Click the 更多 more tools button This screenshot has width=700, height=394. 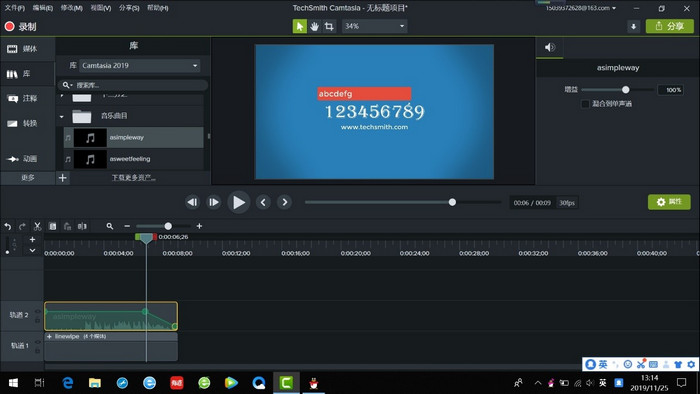click(x=28, y=178)
